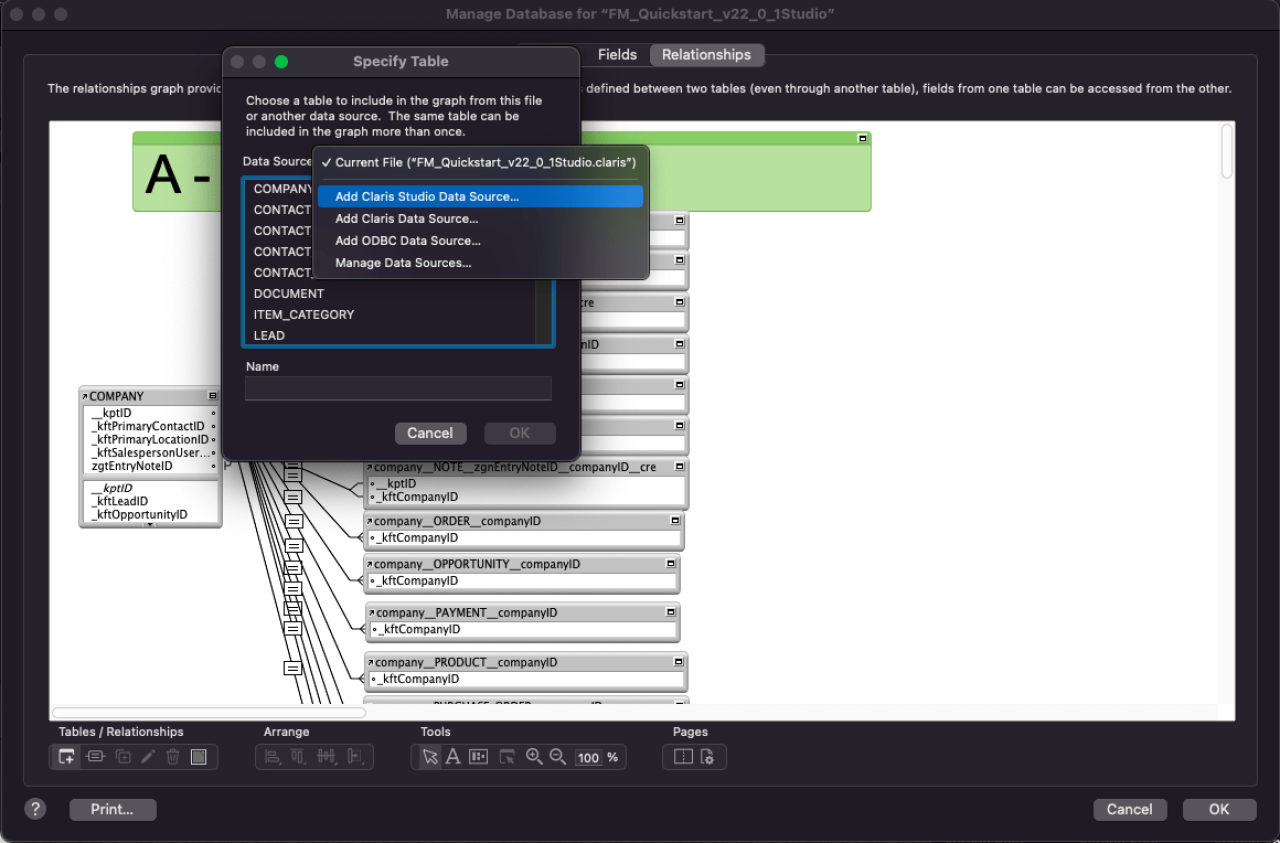The height and width of the screenshot is (843, 1280).
Task: Click the trash Delete selected objects icon
Action: tap(173, 757)
